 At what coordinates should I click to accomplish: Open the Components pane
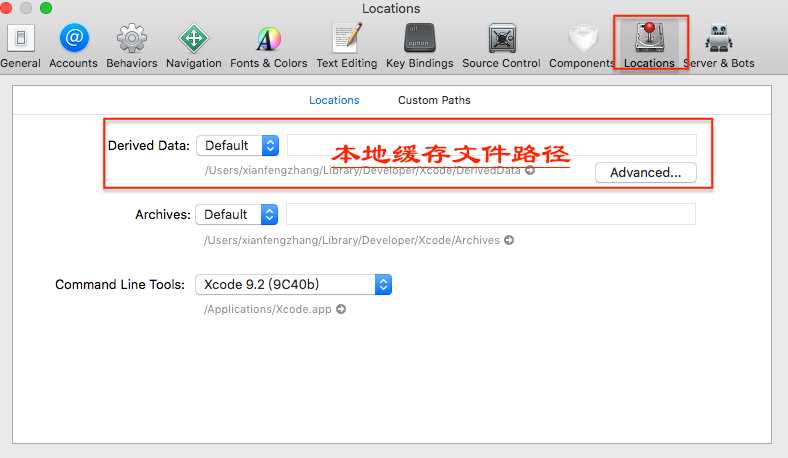coord(582,46)
